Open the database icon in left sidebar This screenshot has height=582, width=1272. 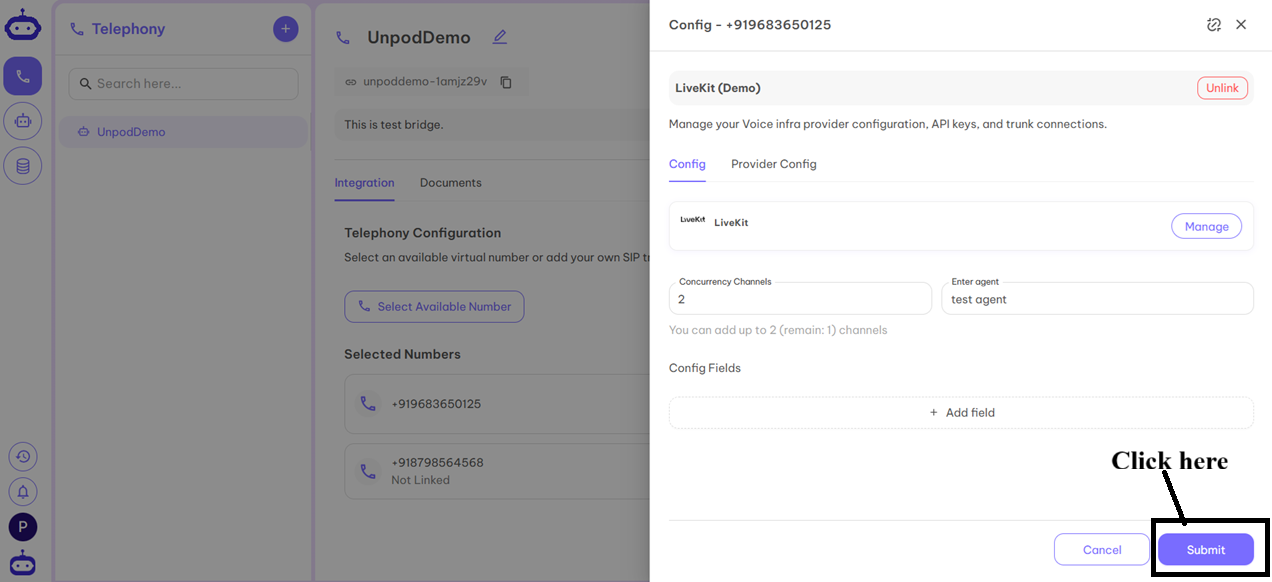point(22,165)
